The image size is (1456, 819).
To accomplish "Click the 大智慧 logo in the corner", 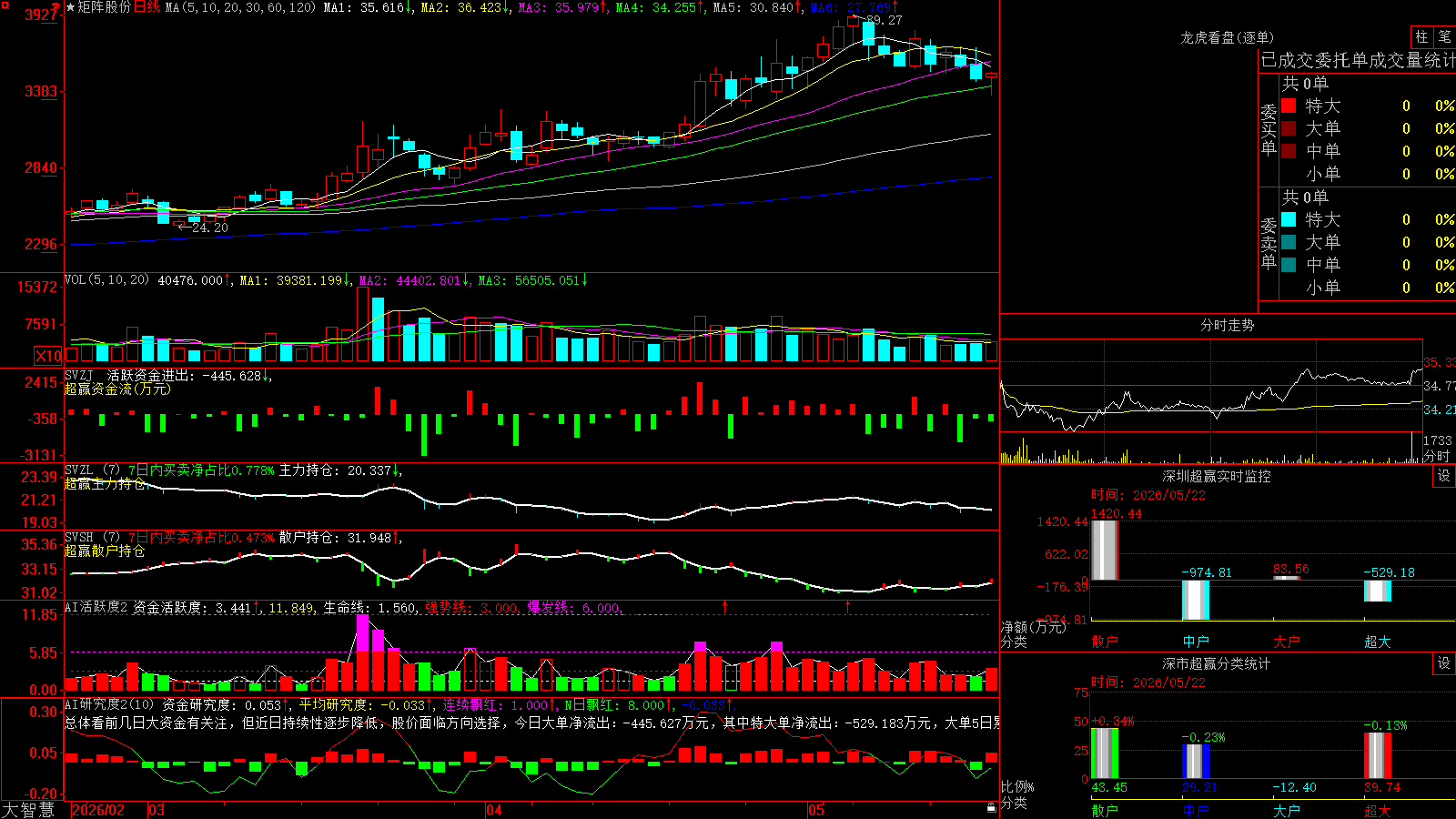I will pyautogui.click(x=28, y=810).
